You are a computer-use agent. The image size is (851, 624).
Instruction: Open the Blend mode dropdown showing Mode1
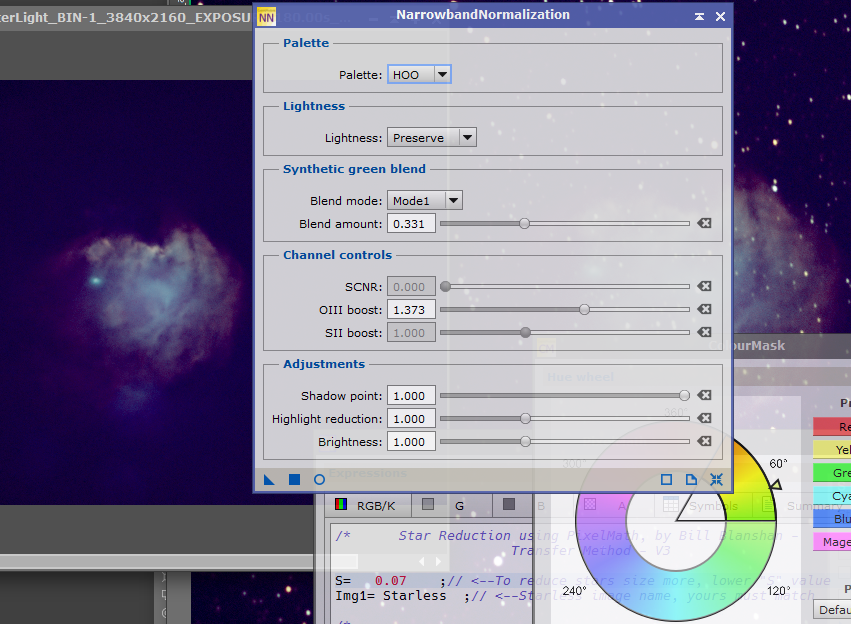coord(425,201)
